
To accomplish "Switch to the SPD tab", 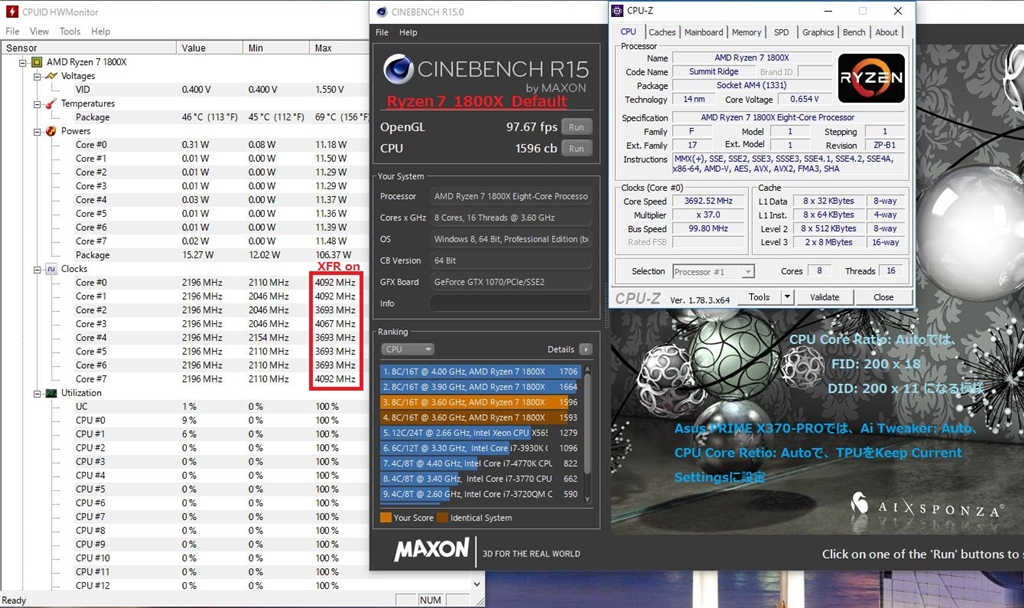I will pos(781,32).
